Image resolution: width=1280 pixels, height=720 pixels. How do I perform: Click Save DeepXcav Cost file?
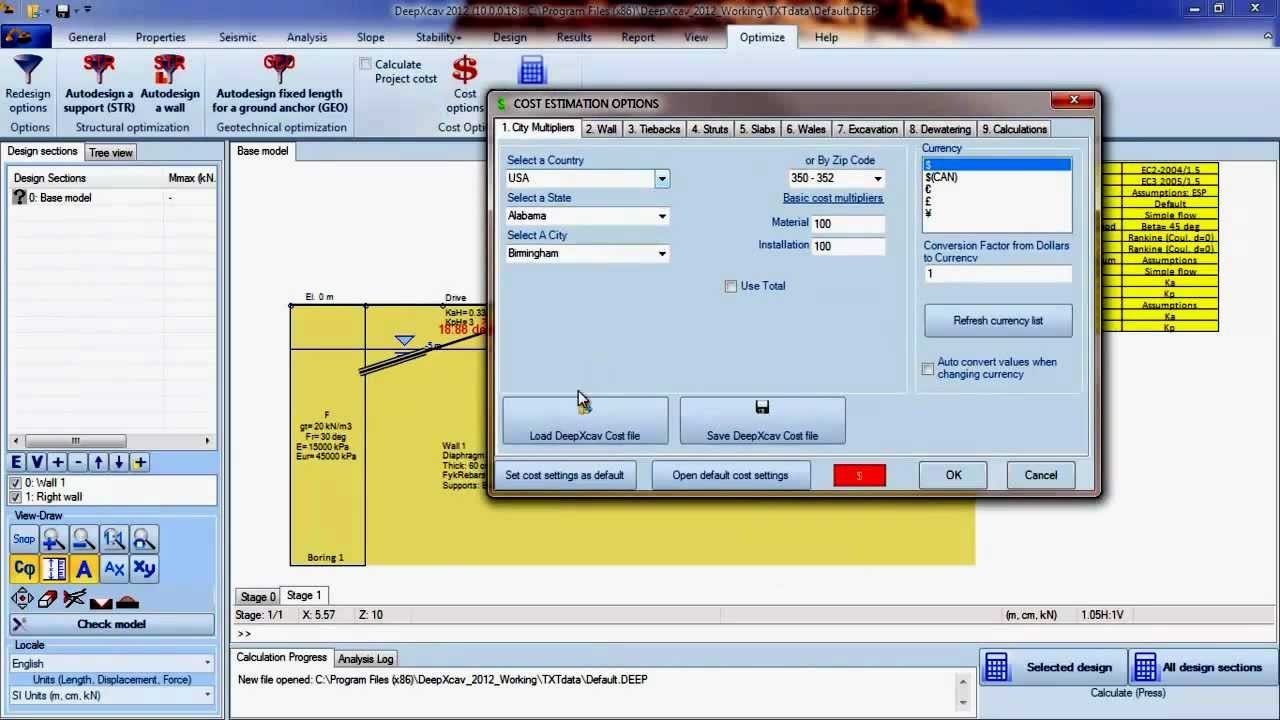(762, 420)
